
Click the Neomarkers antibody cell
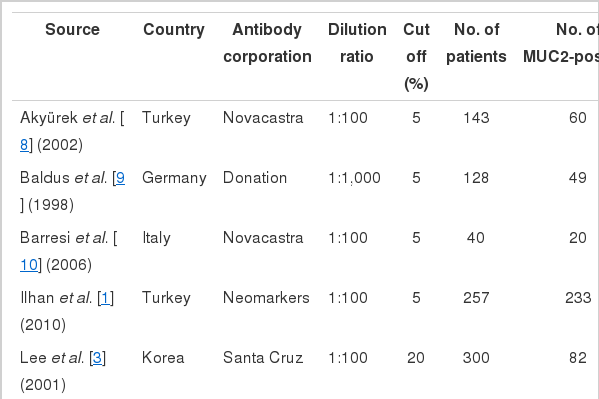coord(266,298)
